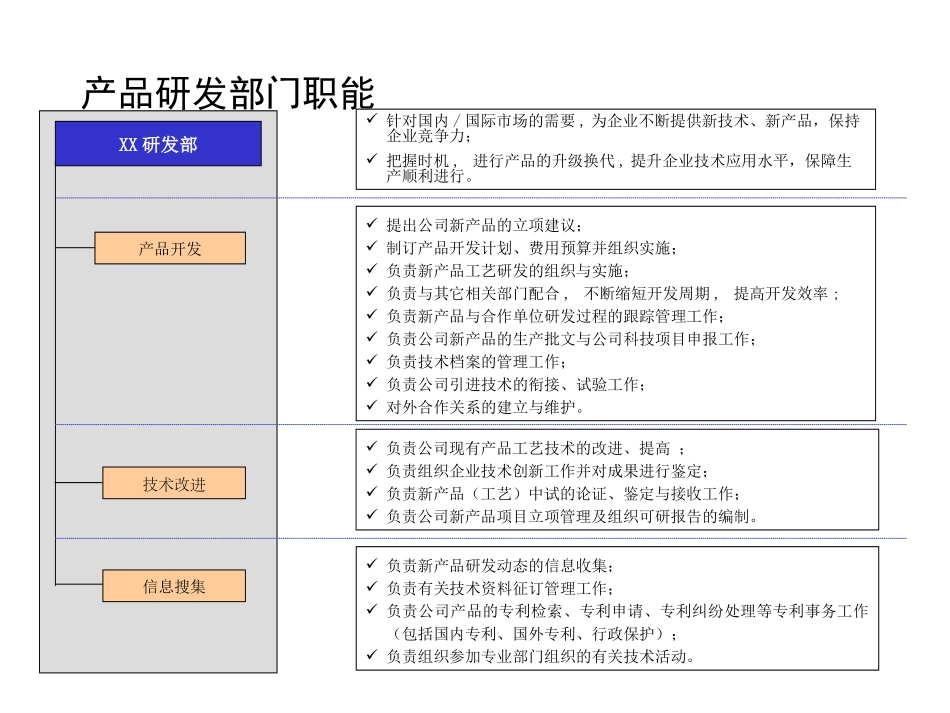This screenshot has height=713, width=950.
Task: Click the line 对外合作关系的建立与维护
Action: pos(485,407)
